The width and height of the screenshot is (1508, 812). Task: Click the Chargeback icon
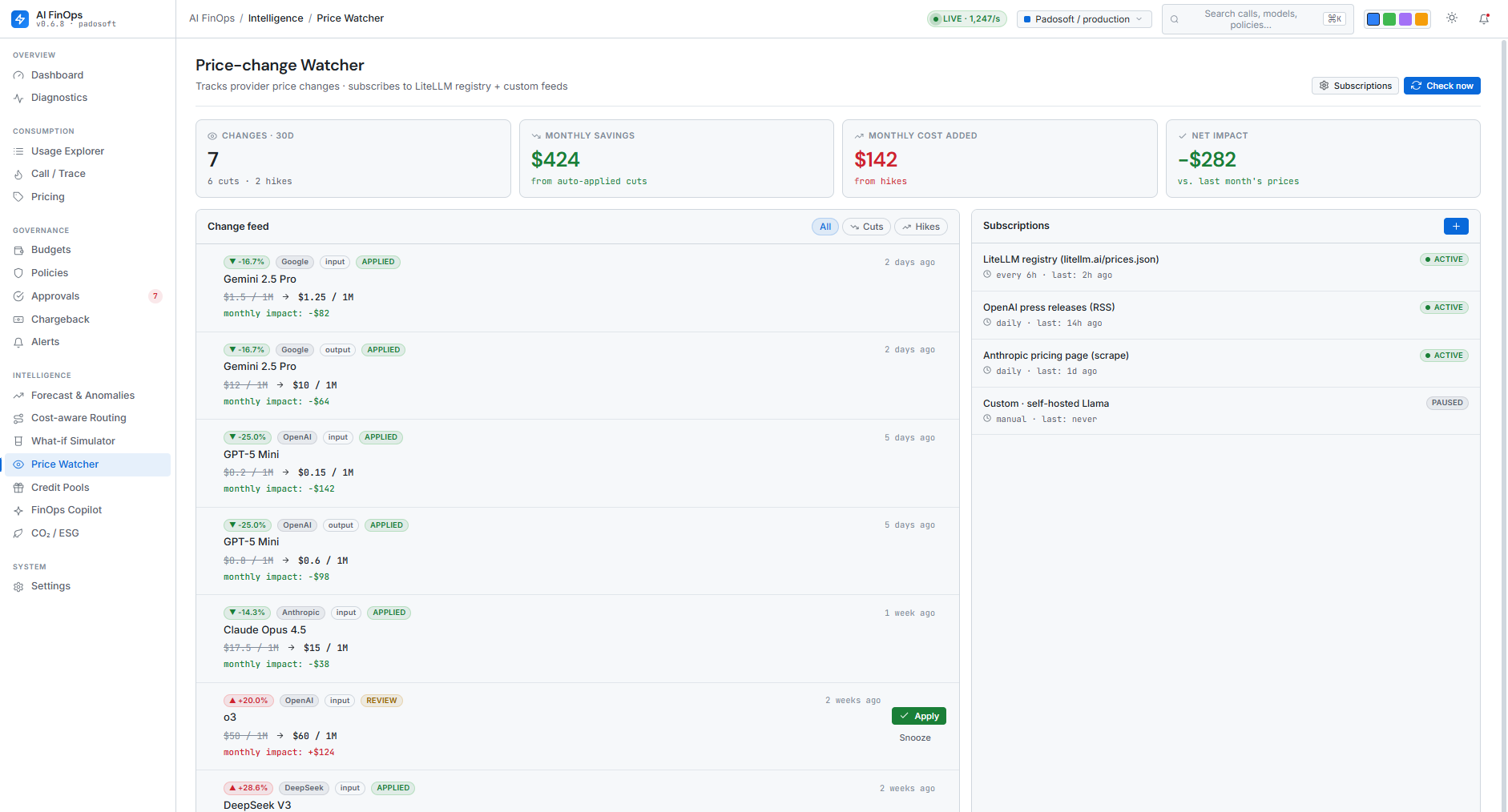[18, 320]
